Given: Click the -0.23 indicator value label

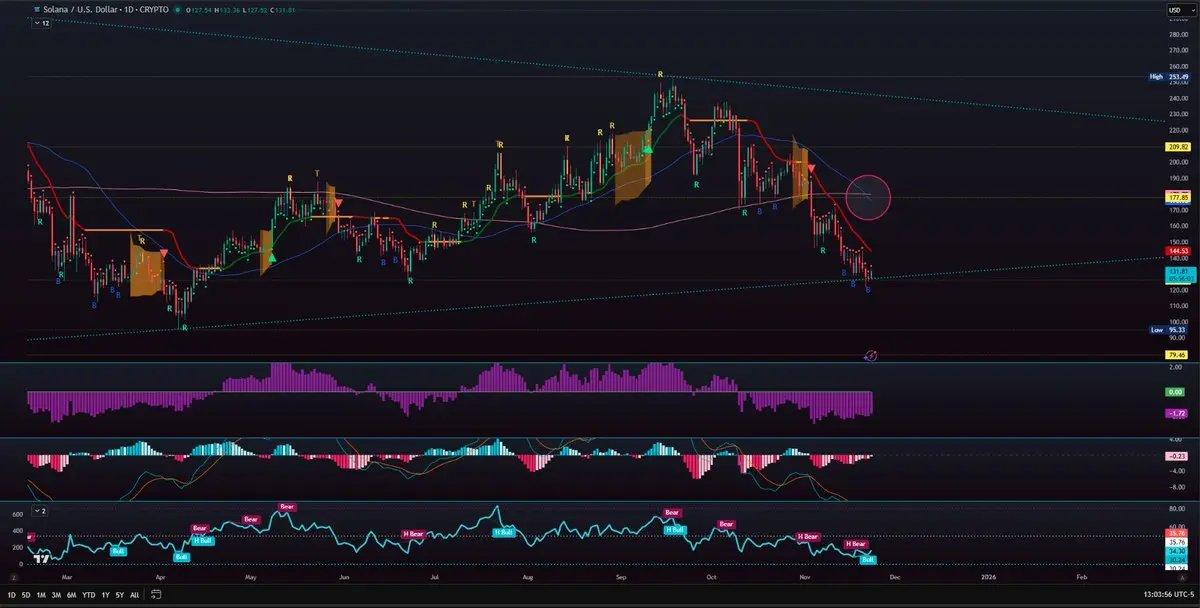Looking at the screenshot, I should coord(1177,455).
